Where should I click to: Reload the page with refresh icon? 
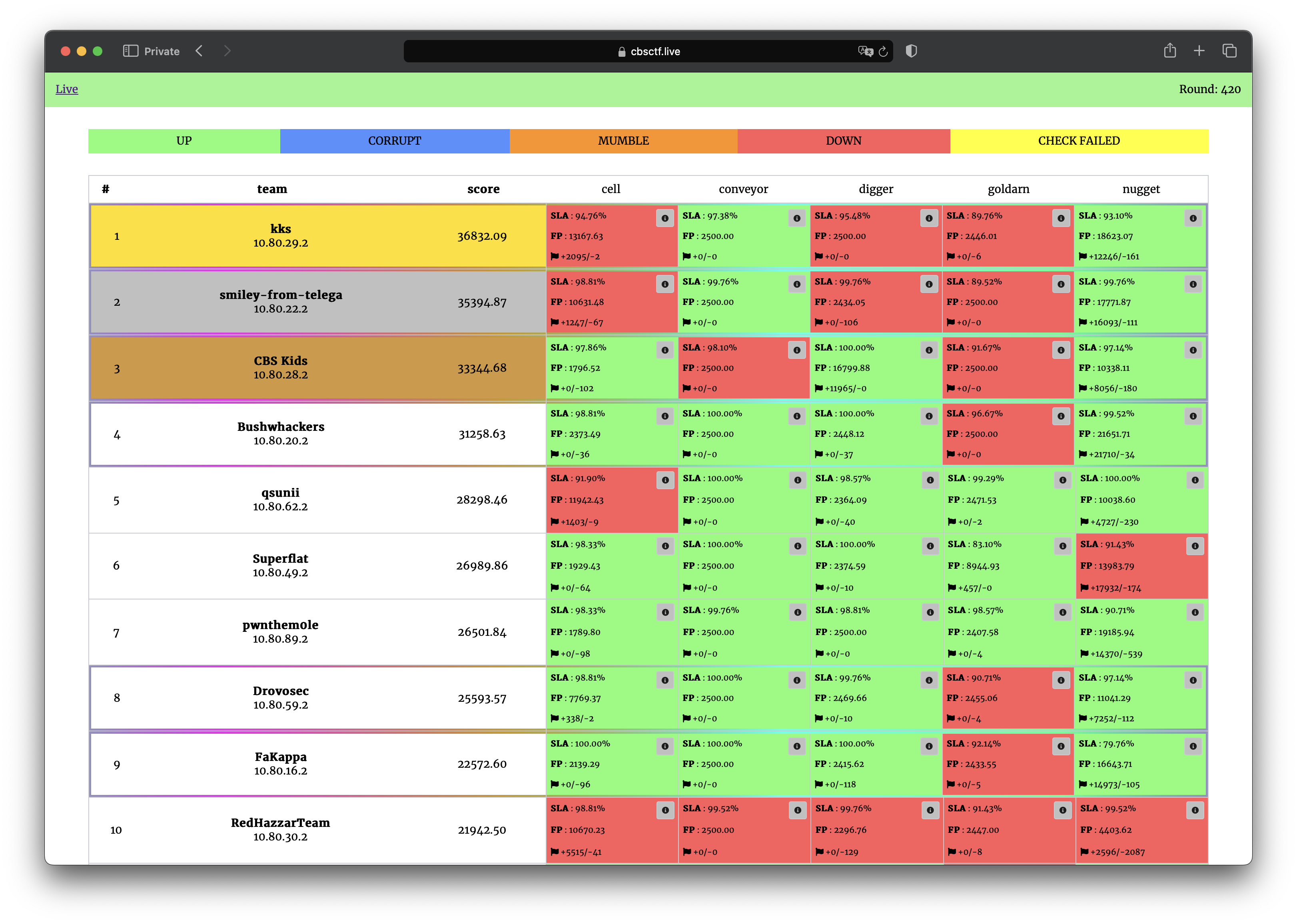pos(883,52)
